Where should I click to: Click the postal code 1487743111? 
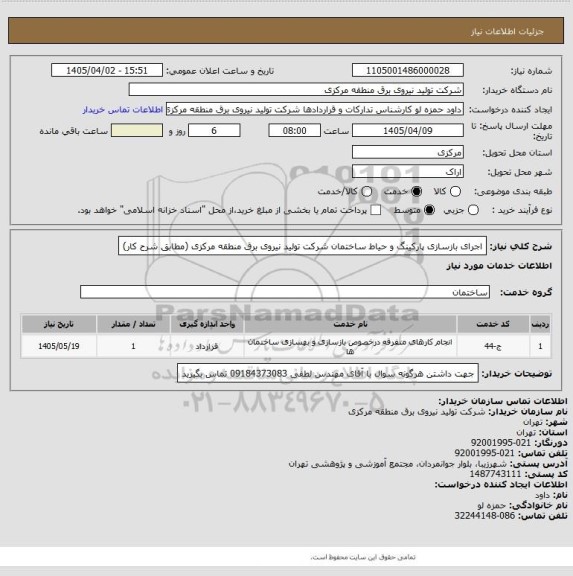(495, 474)
